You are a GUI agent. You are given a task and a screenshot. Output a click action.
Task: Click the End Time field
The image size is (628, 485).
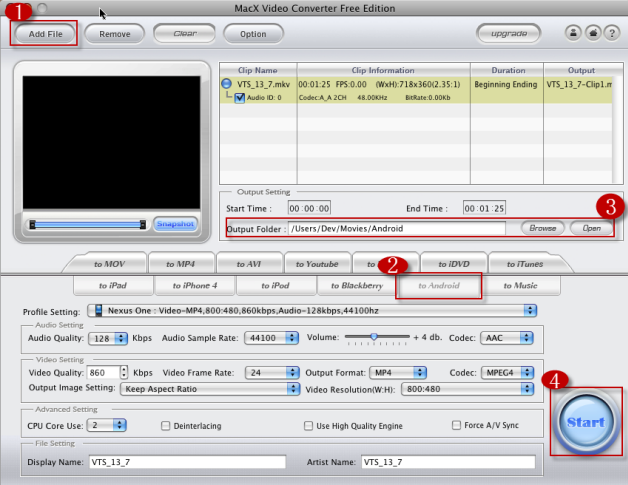tap(484, 208)
